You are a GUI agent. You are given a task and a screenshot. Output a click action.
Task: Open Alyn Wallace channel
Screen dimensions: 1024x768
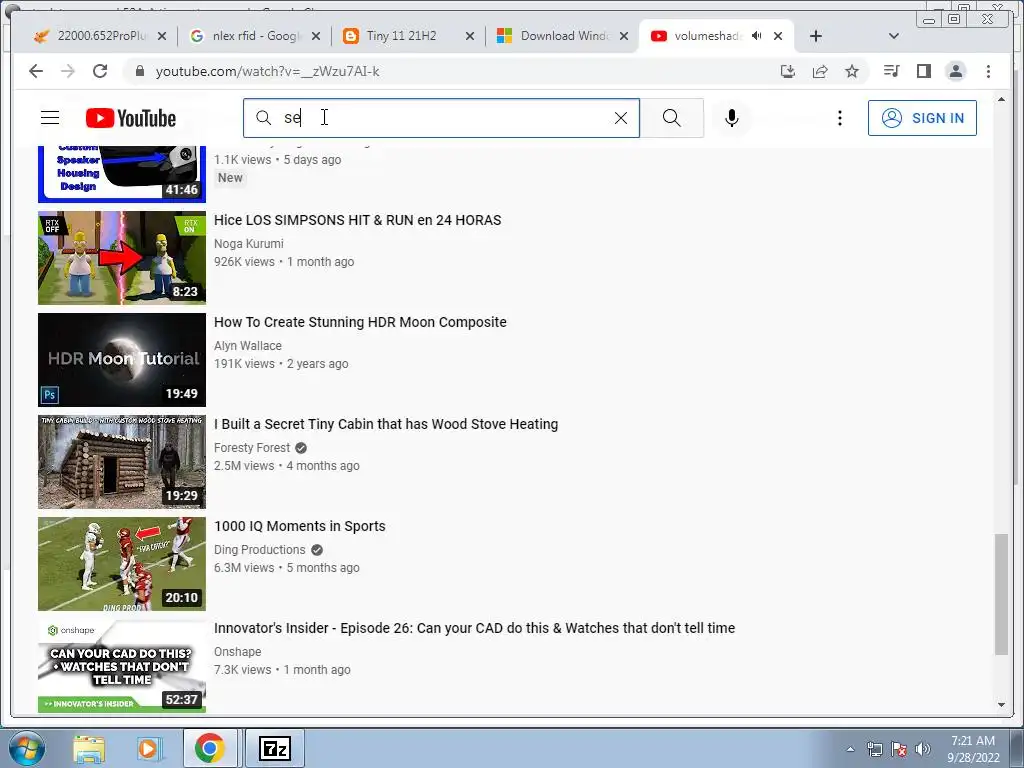click(248, 345)
